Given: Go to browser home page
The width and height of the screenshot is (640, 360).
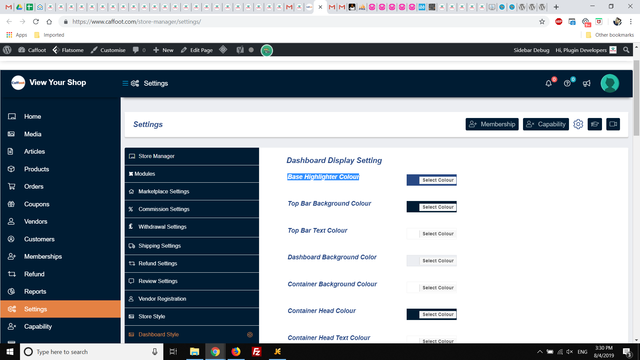Looking at the screenshot, I should pyautogui.click(x=49, y=22).
